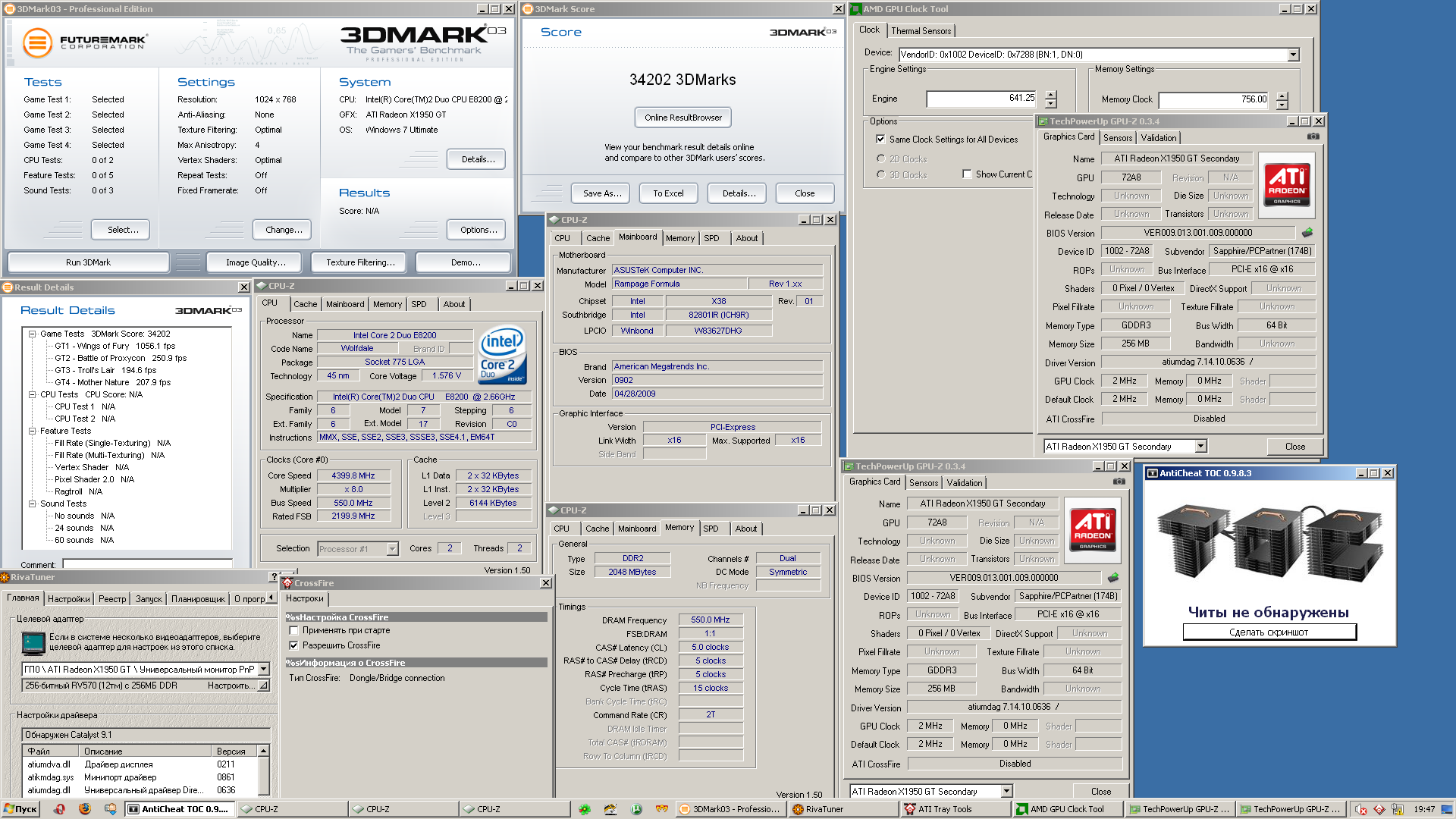Collapse the Feature Tests tree node
Viewport: 1456px width, 819px height.
[33, 431]
